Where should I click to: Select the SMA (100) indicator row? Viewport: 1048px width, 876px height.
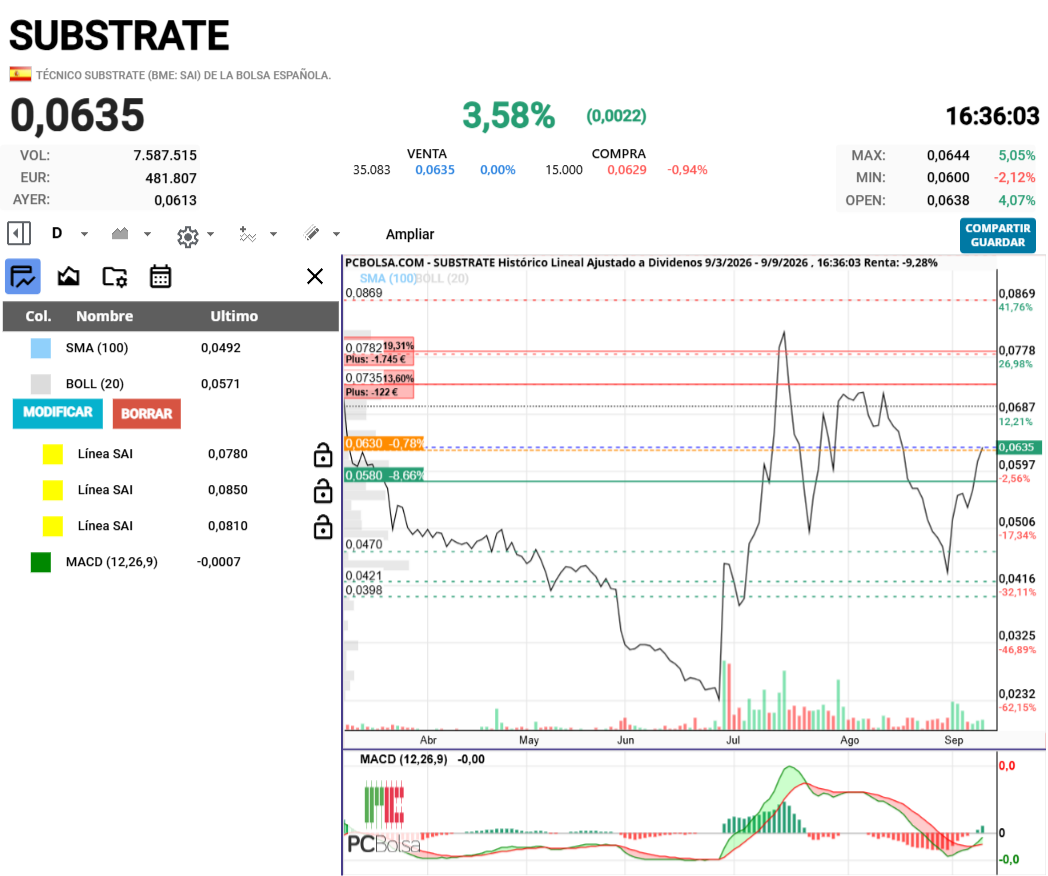pyautogui.click(x=170, y=348)
